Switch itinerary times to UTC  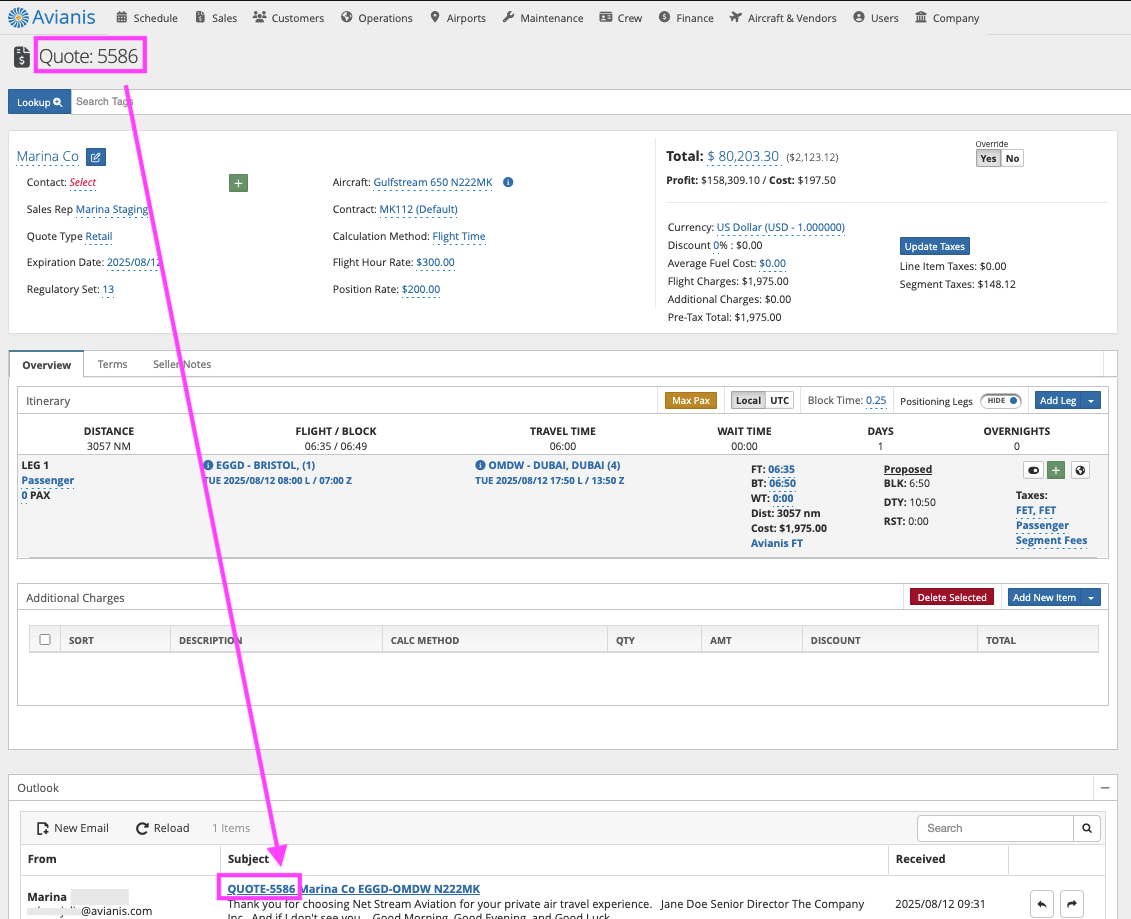click(x=779, y=400)
